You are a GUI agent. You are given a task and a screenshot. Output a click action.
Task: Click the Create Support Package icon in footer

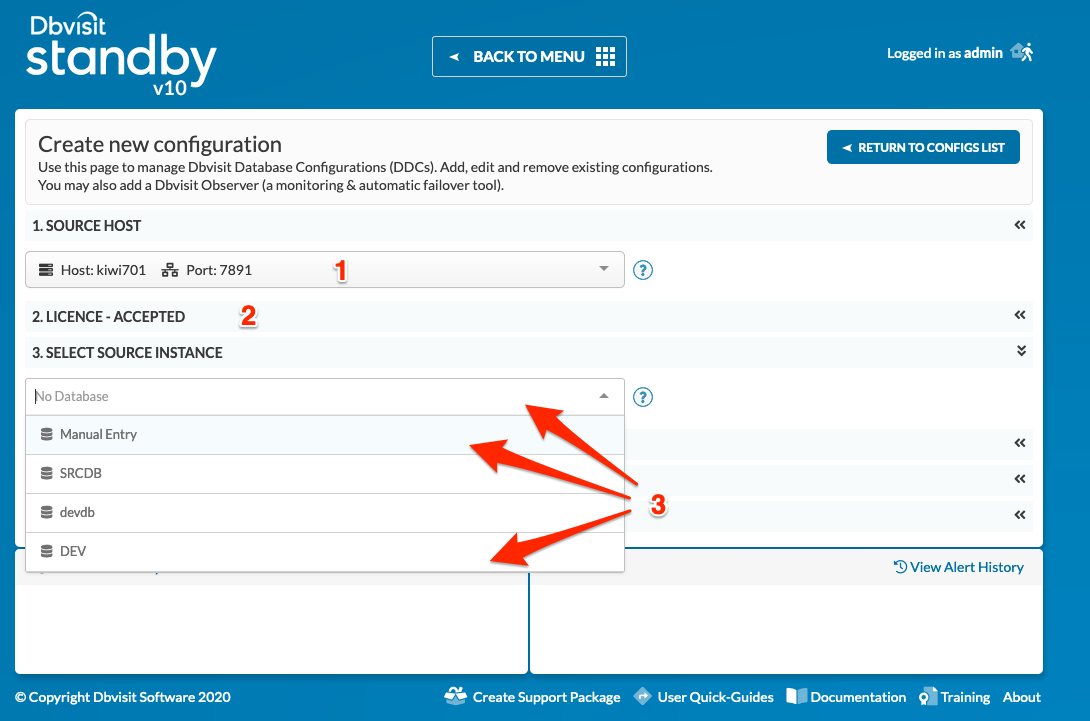point(456,696)
